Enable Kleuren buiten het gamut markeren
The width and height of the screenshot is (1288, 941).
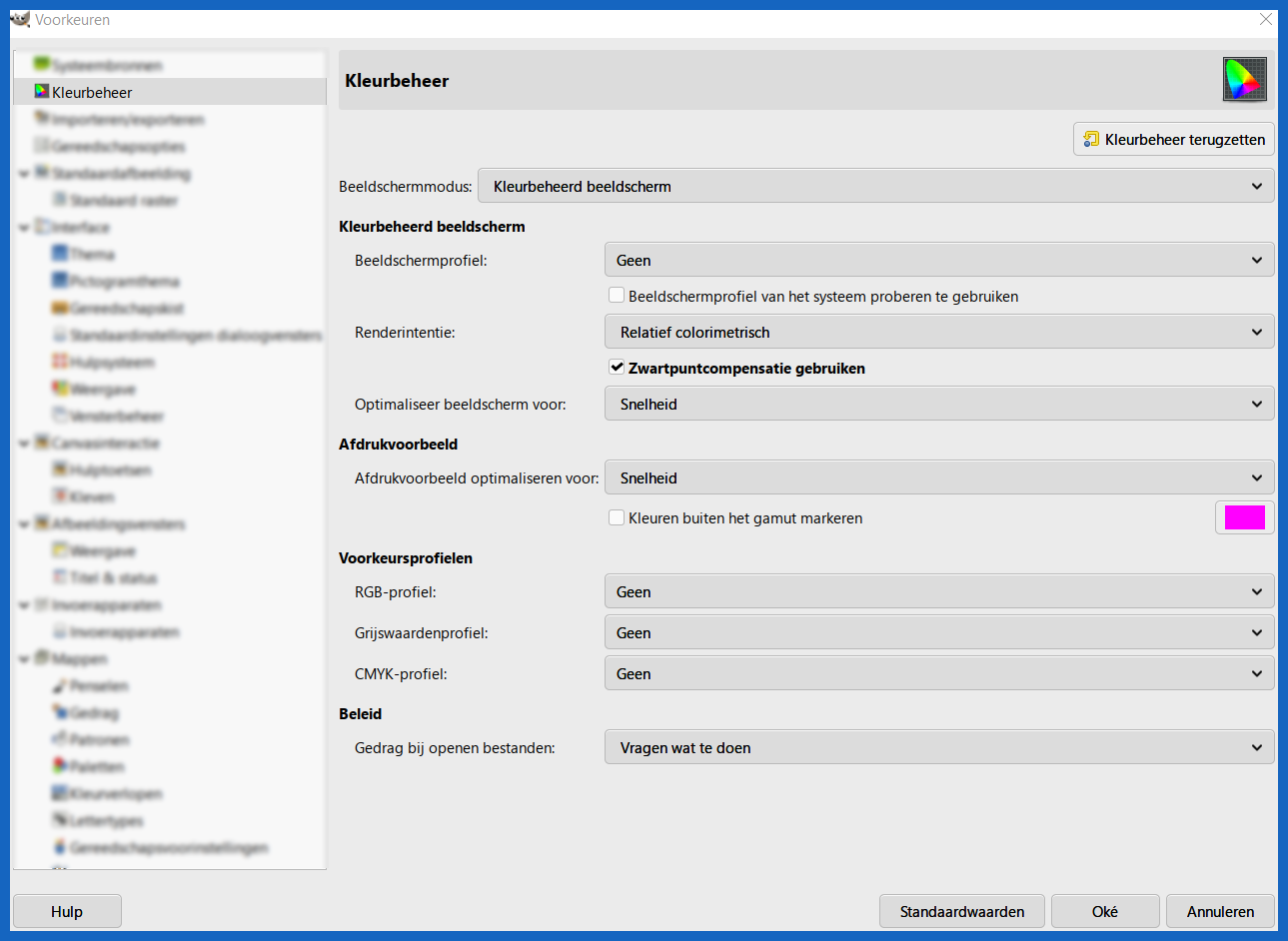pyautogui.click(x=617, y=517)
